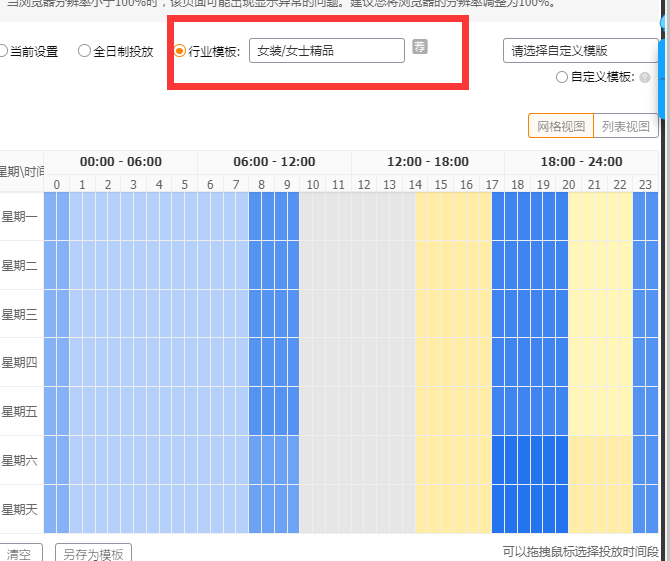Click the 星期六 row label
Viewport: 670px width, 561px height.
click(x=20, y=460)
